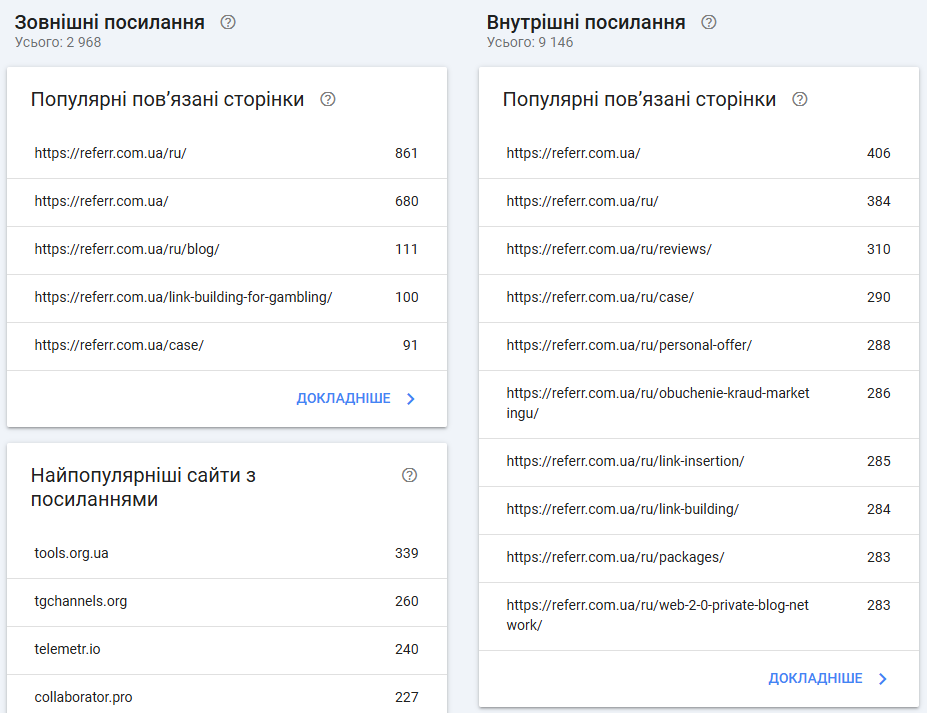Select referr.com.ua/ru/ row with 861 links

pyautogui.click(x=226, y=154)
